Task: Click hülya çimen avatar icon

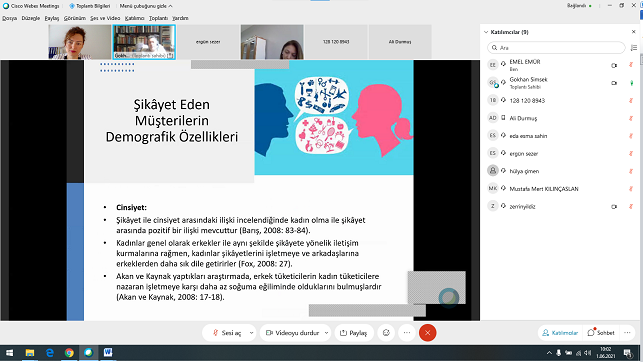Action: pos(493,171)
